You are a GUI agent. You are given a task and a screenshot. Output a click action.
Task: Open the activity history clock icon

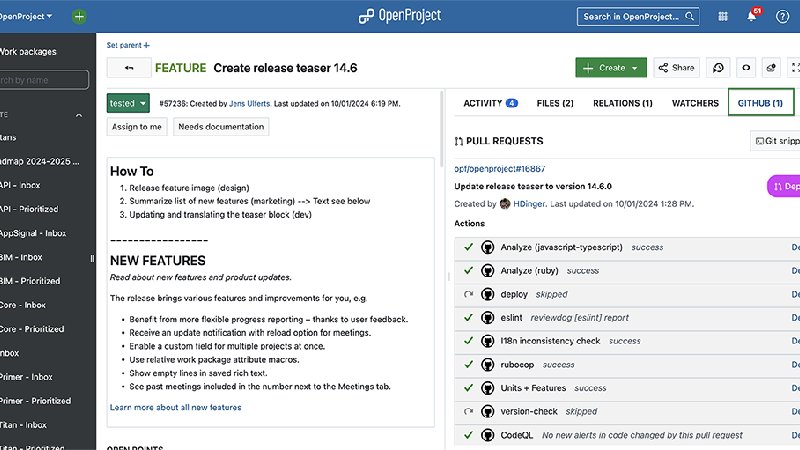718,67
